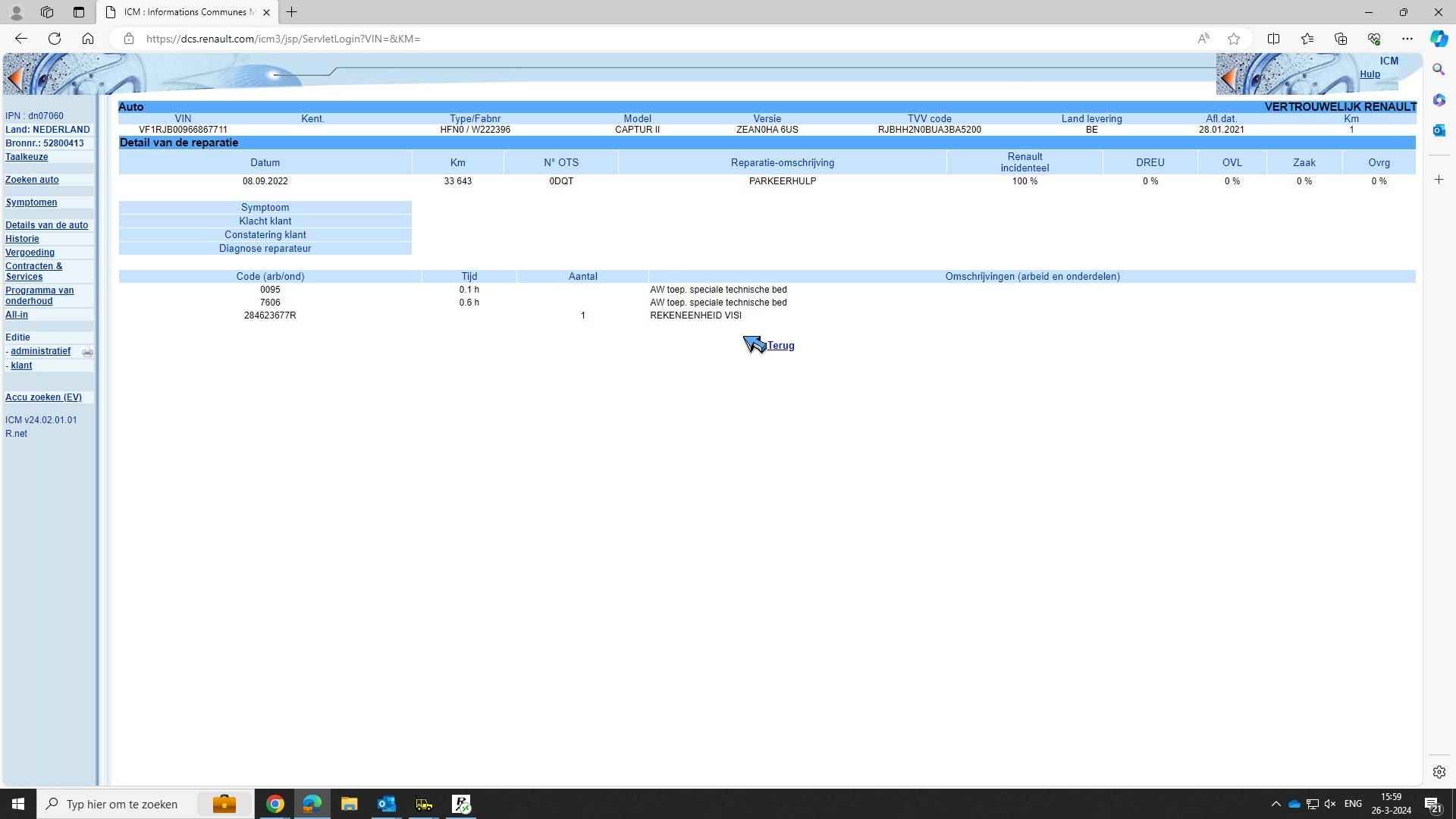The width and height of the screenshot is (1456, 819).
Task: Click the Terug link
Action: click(x=780, y=346)
